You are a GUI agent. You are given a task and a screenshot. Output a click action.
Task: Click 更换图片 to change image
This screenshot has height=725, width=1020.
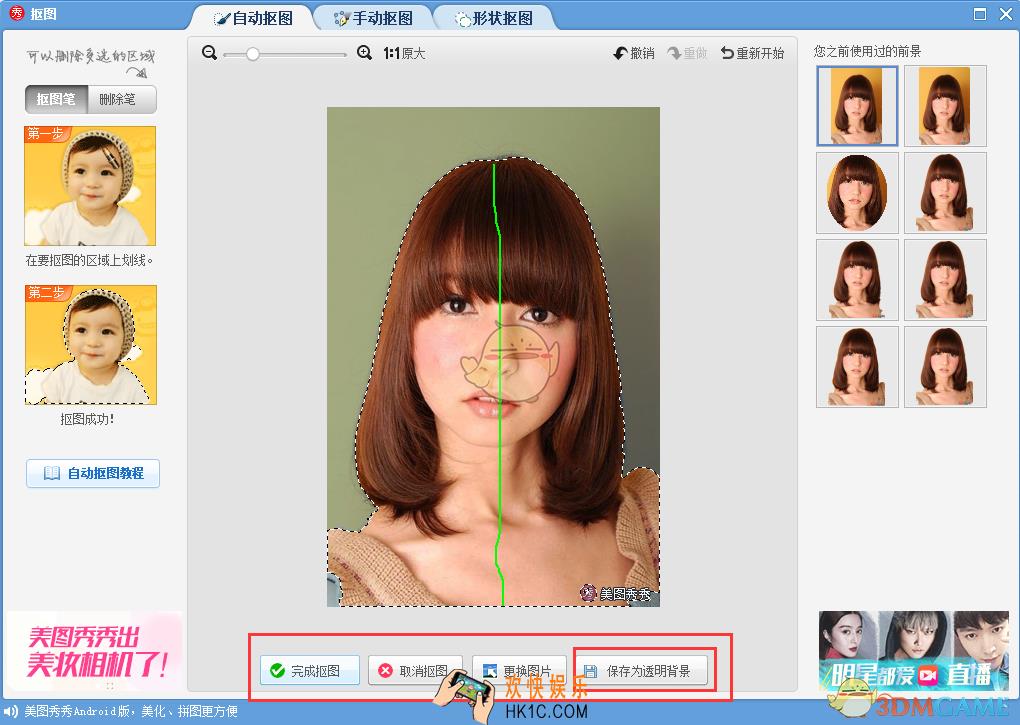[519, 670]
